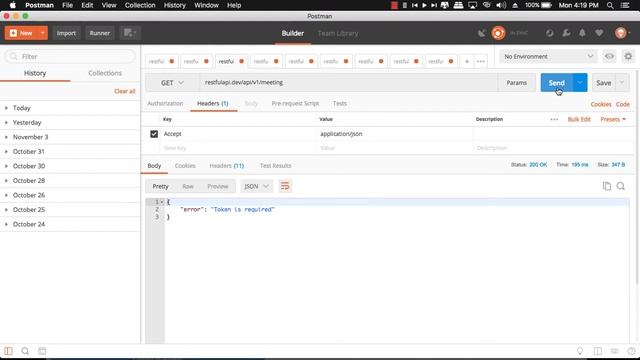Open the request Cookies link
Image resolution: width=640 pixels, height=360 pixels.
pos(601,104)
